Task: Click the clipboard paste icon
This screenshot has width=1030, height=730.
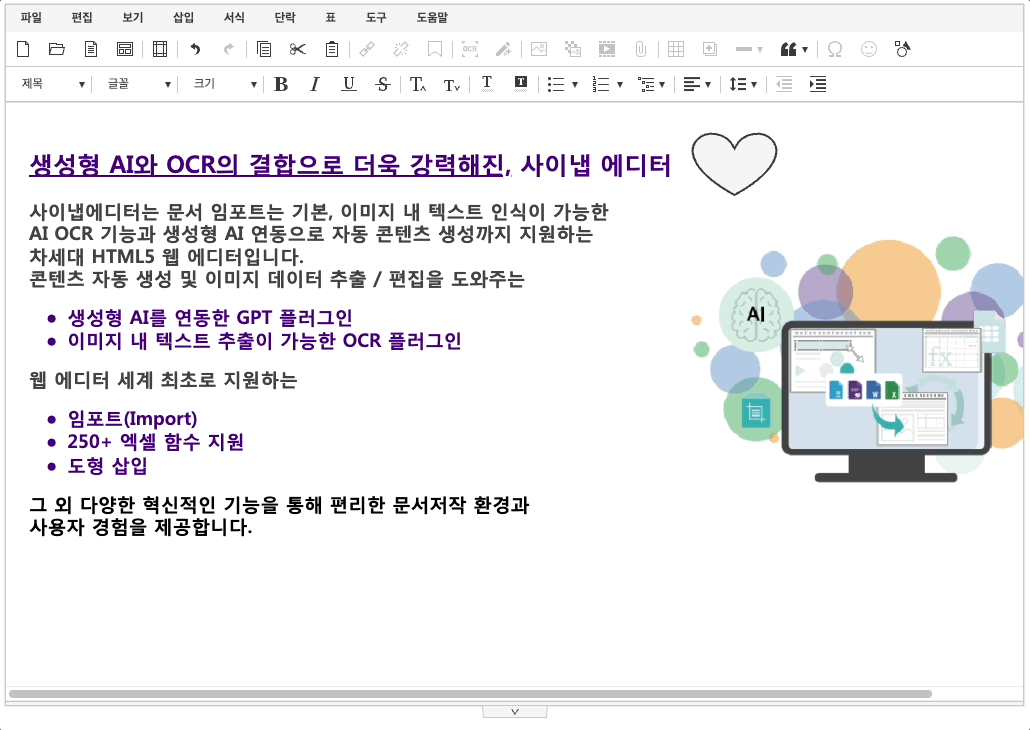Action: pos(332,49)
